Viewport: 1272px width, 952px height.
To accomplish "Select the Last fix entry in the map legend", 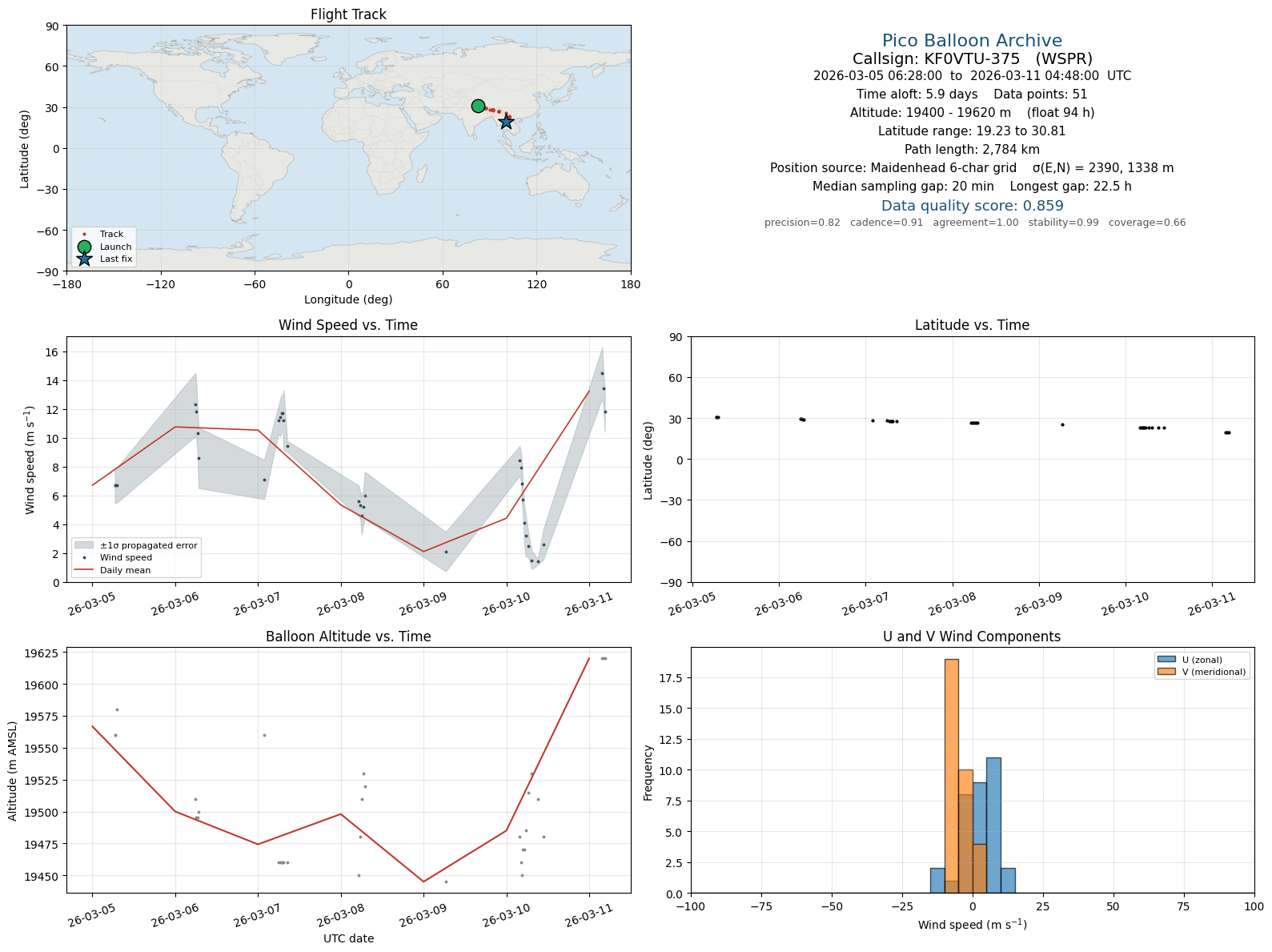I will point(104,259).
